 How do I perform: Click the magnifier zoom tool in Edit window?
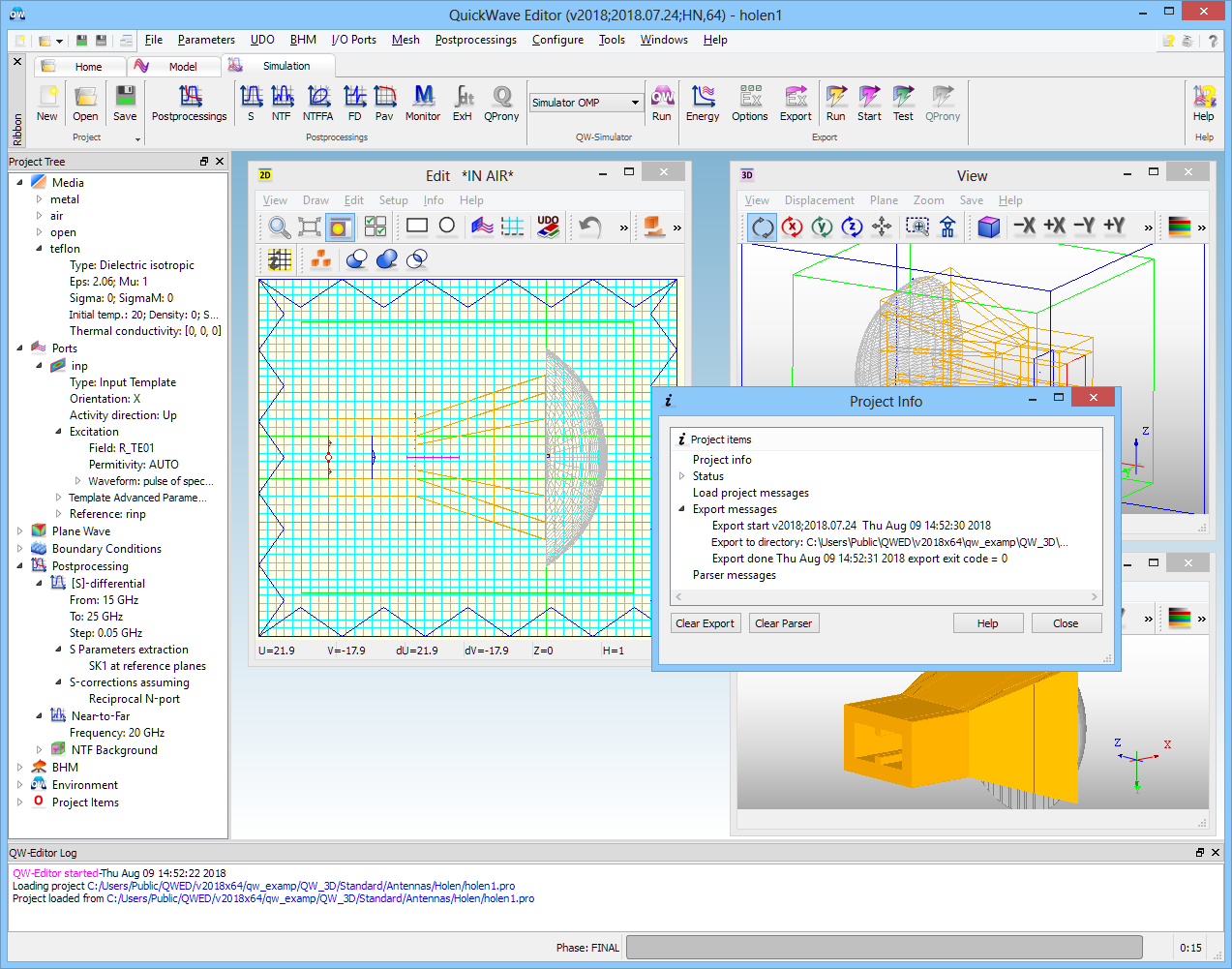point(279,227)
